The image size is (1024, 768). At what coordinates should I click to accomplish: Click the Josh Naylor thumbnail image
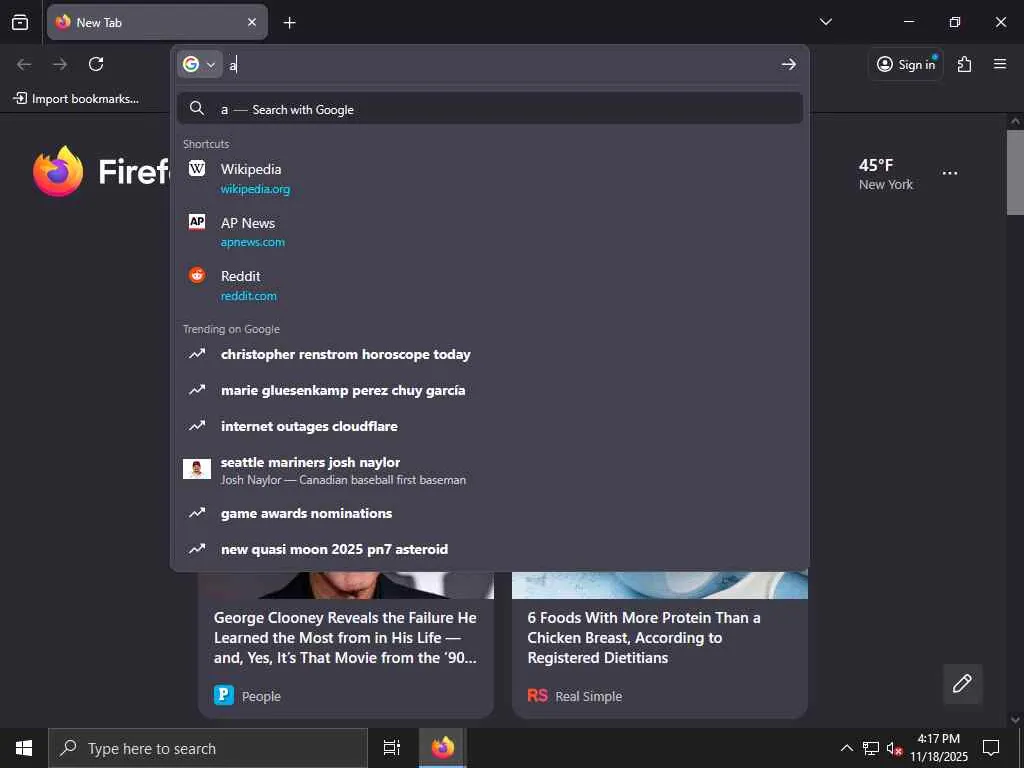[197, 469]
